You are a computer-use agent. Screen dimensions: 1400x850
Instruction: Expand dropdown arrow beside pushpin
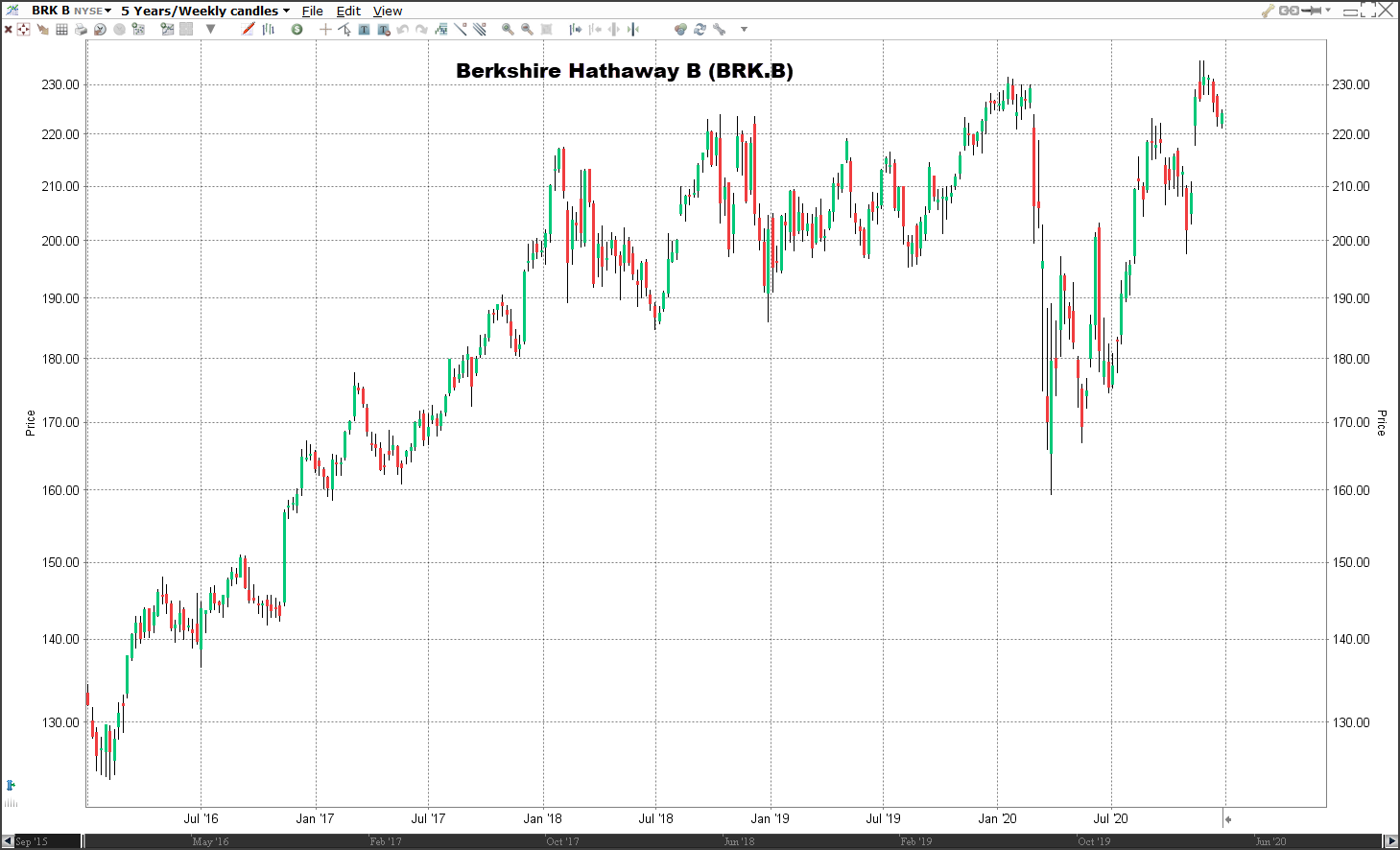(1328, 11)
